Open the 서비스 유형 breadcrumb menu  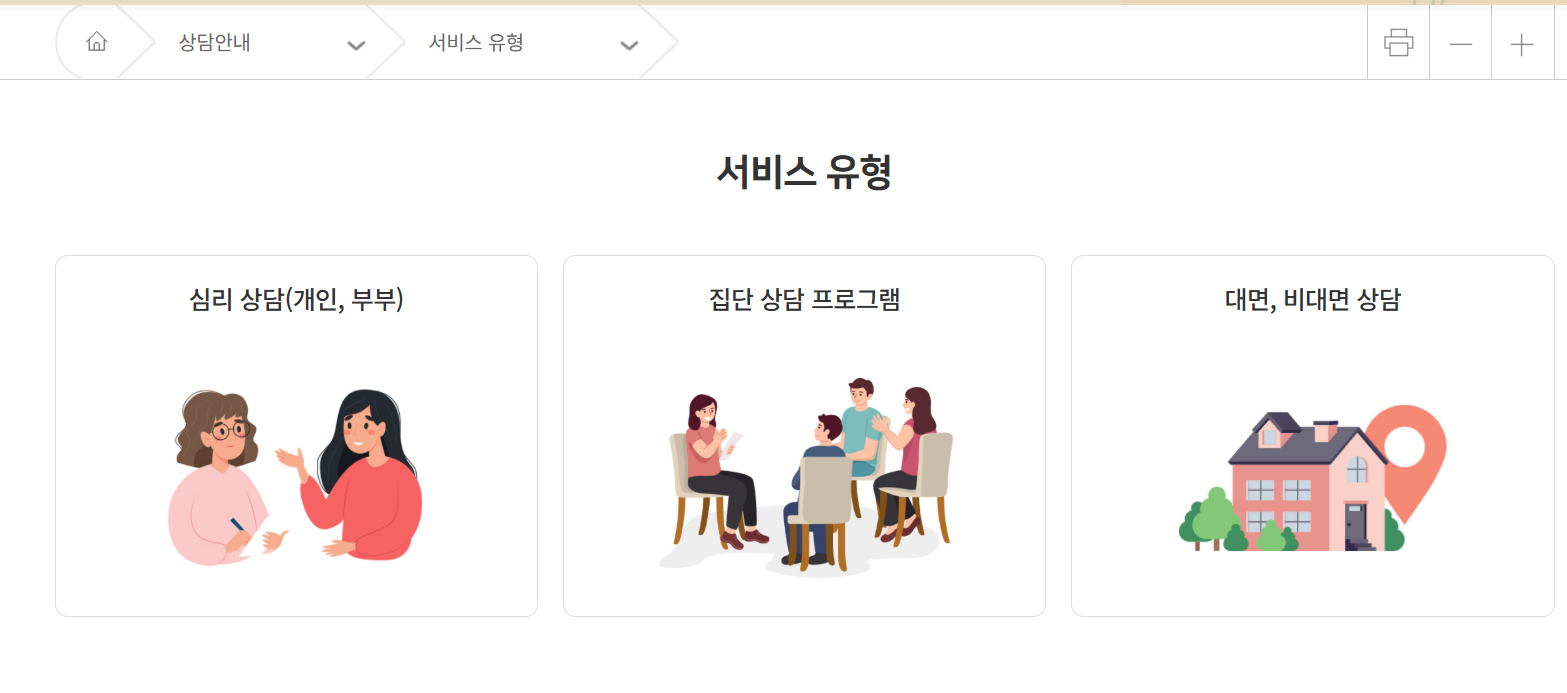click(476, 43)
